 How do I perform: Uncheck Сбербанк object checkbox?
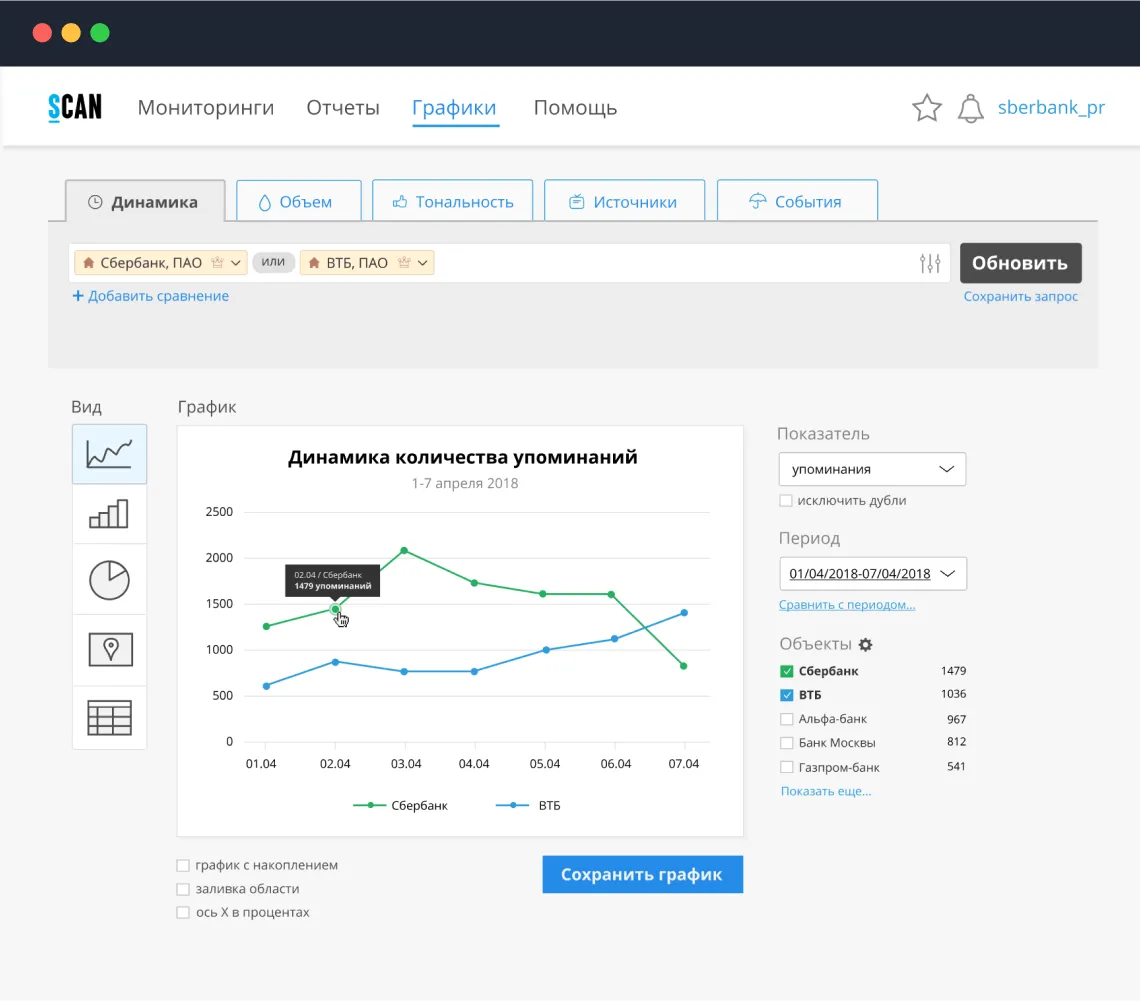787,671
